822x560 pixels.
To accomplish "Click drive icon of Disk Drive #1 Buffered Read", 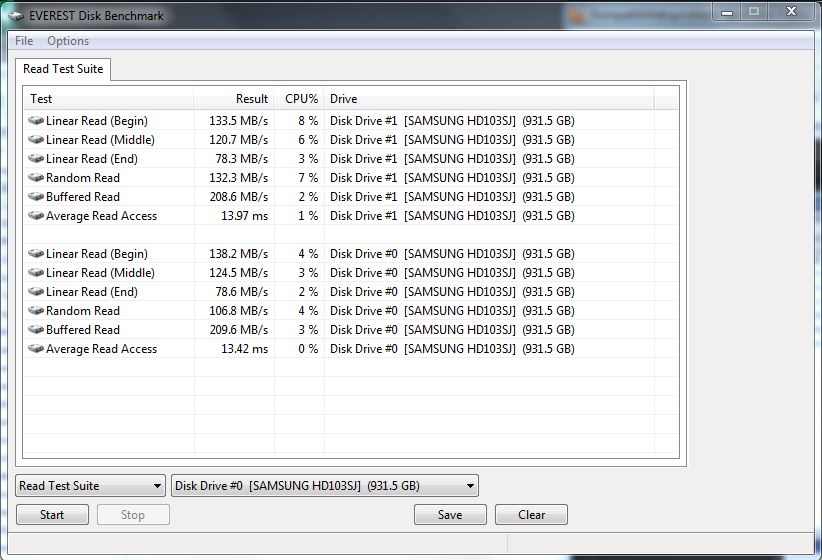I will (36, 197).
